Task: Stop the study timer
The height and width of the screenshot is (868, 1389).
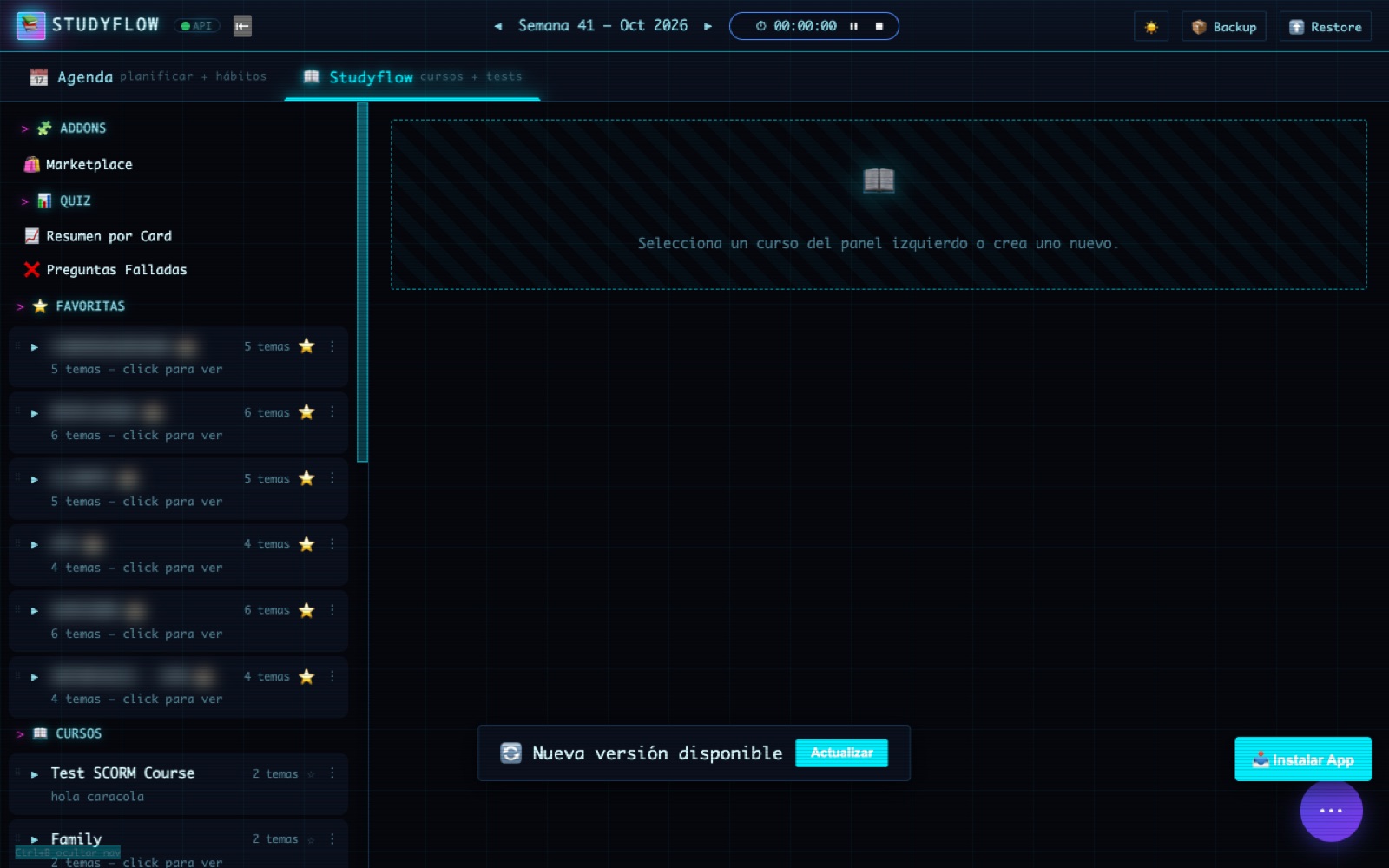Action: [879, 26]
